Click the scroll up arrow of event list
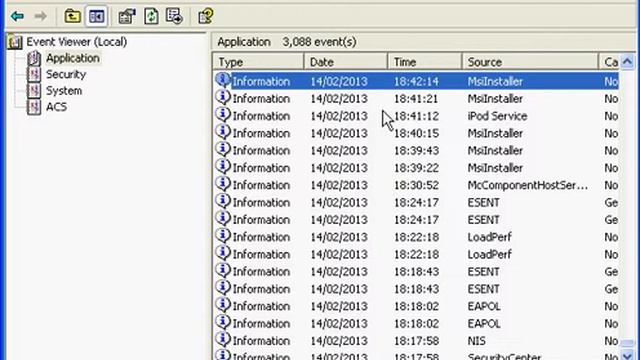Screen dimensions: 640x360 pos(627,62)
